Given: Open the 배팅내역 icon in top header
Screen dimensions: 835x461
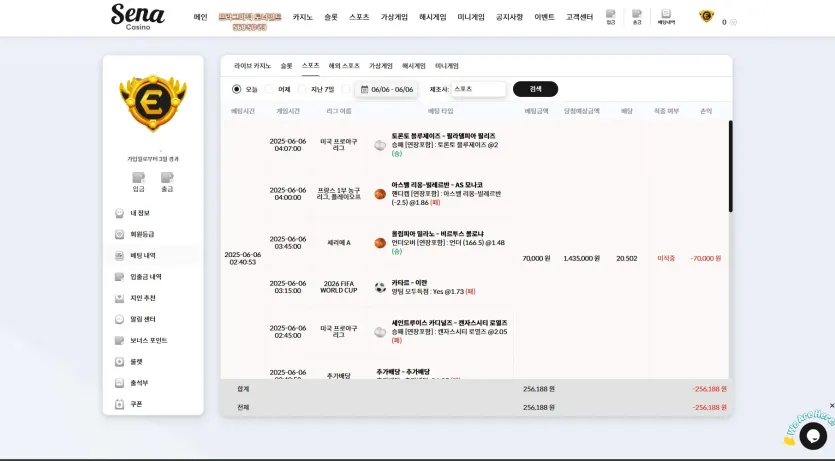Looking at the screenshot, I should tap(666, 17).
